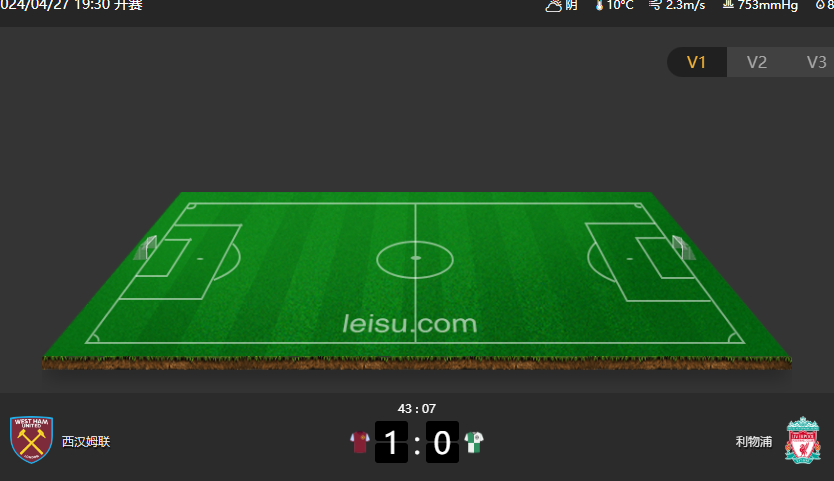This screenshot has width=834, height=481.
Task: Open the 西汉姆联 team name link
Action: 86,442
